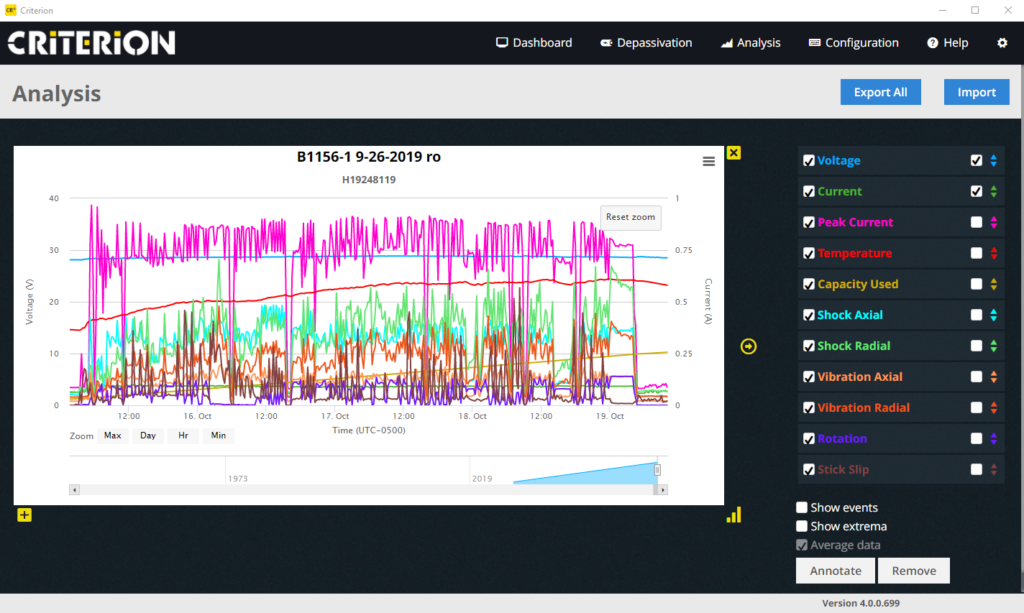Click the Reset zoom button
This screenshot has height=613, width=1024.
[630, 217]
